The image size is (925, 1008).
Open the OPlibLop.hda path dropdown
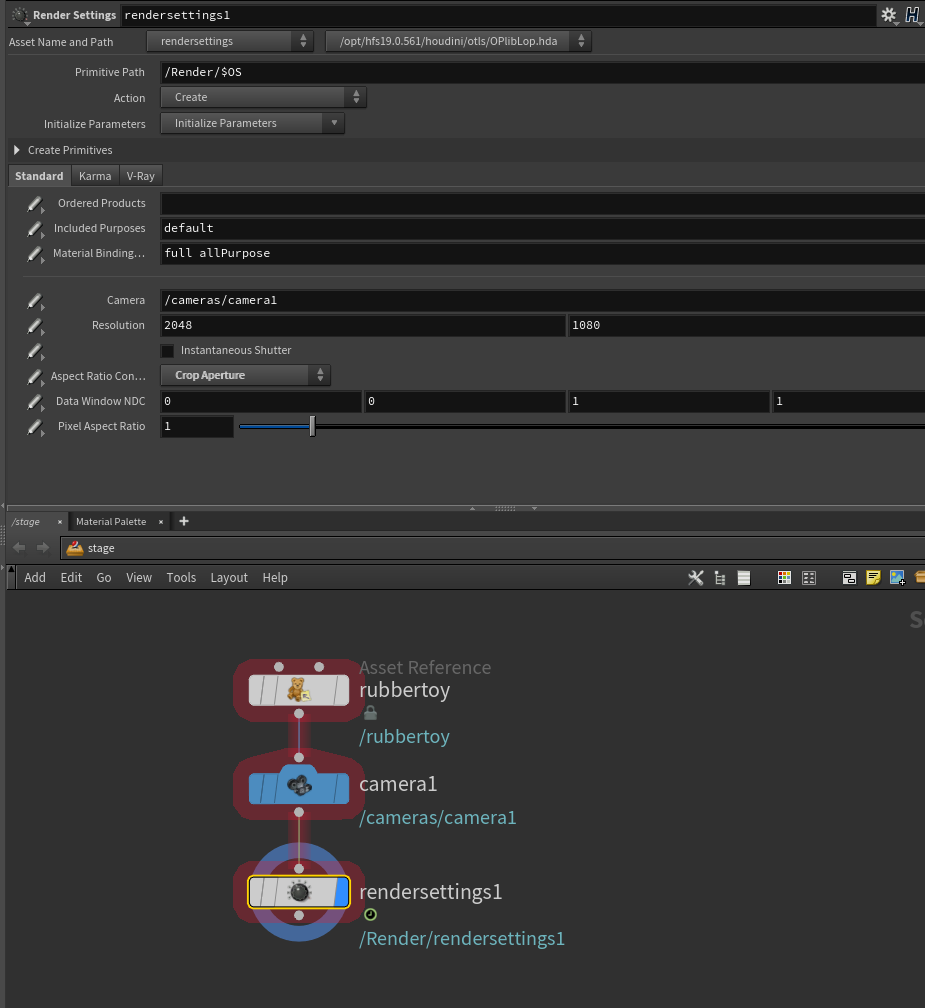[458, 41]
